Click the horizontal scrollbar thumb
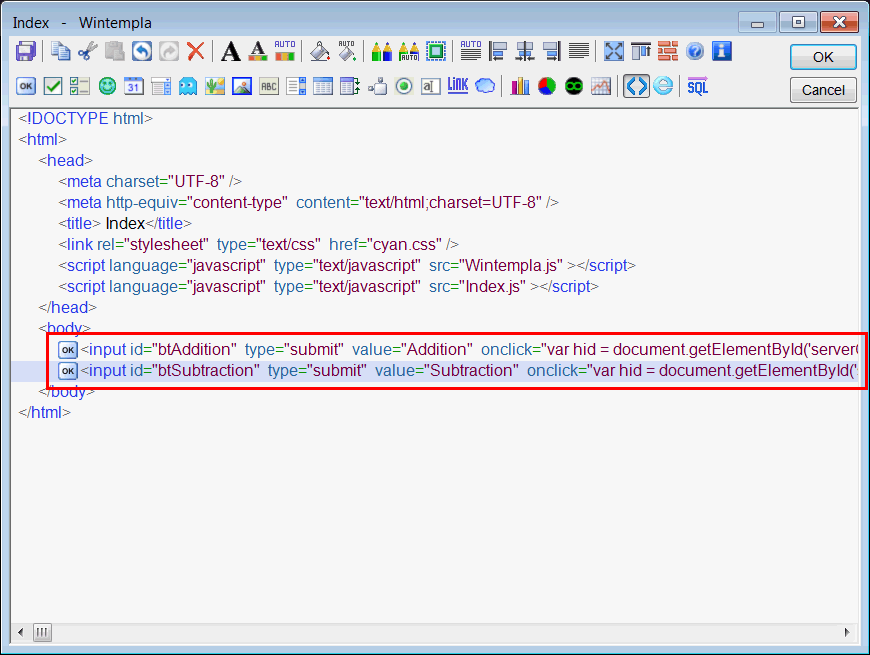Image resolution: width=870 pixels, height=655 pixels. pos(42,632)
